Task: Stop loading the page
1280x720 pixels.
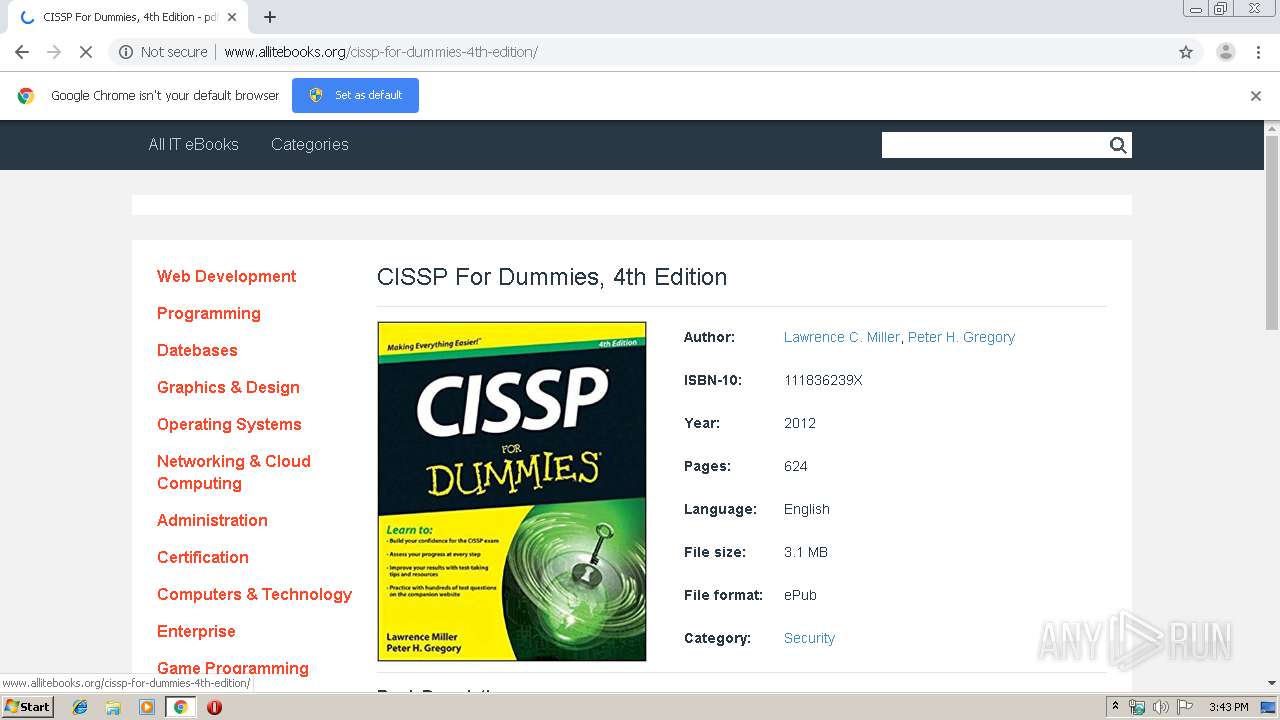Action: (86, 52)
